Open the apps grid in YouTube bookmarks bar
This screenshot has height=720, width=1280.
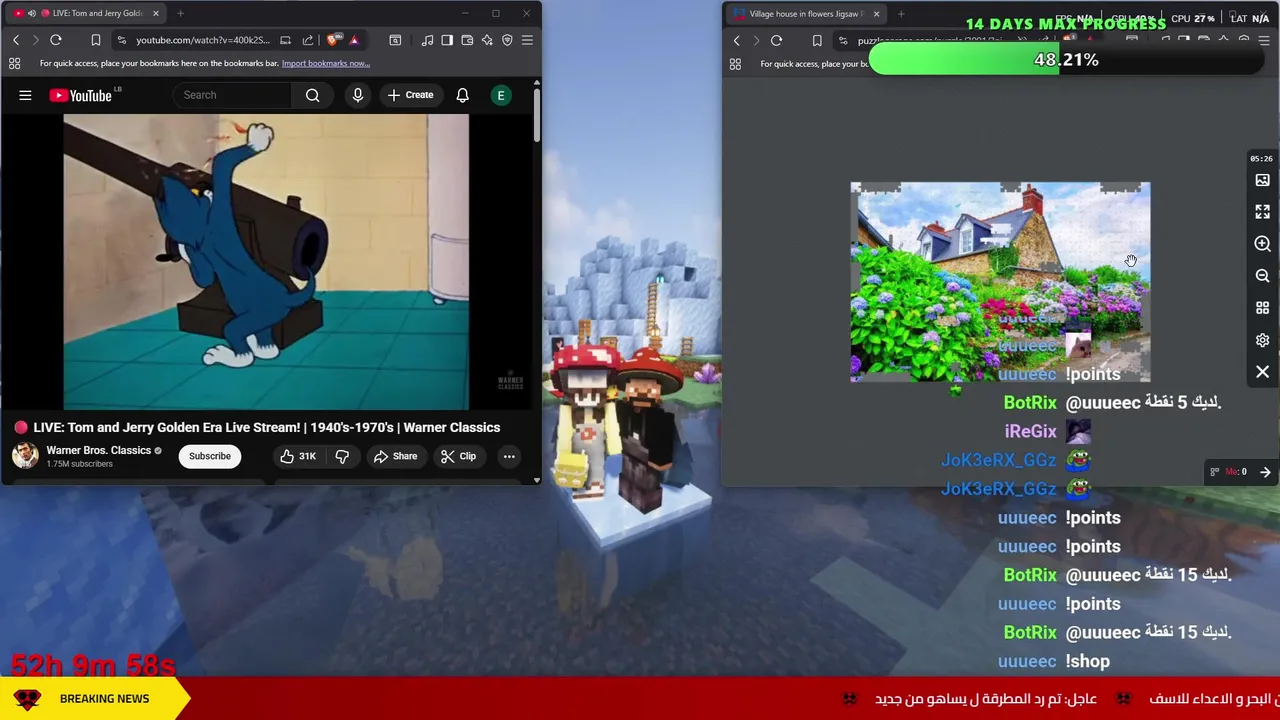(x=14, y=63)
